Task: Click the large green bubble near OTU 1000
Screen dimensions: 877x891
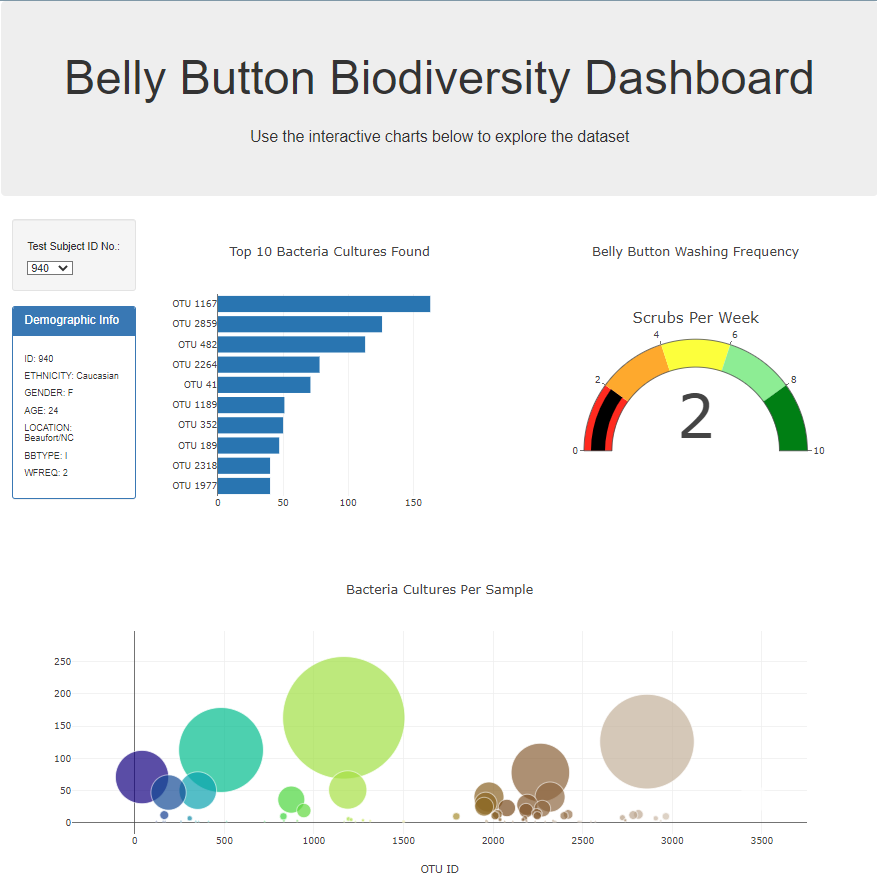Action: coord(344,714)
